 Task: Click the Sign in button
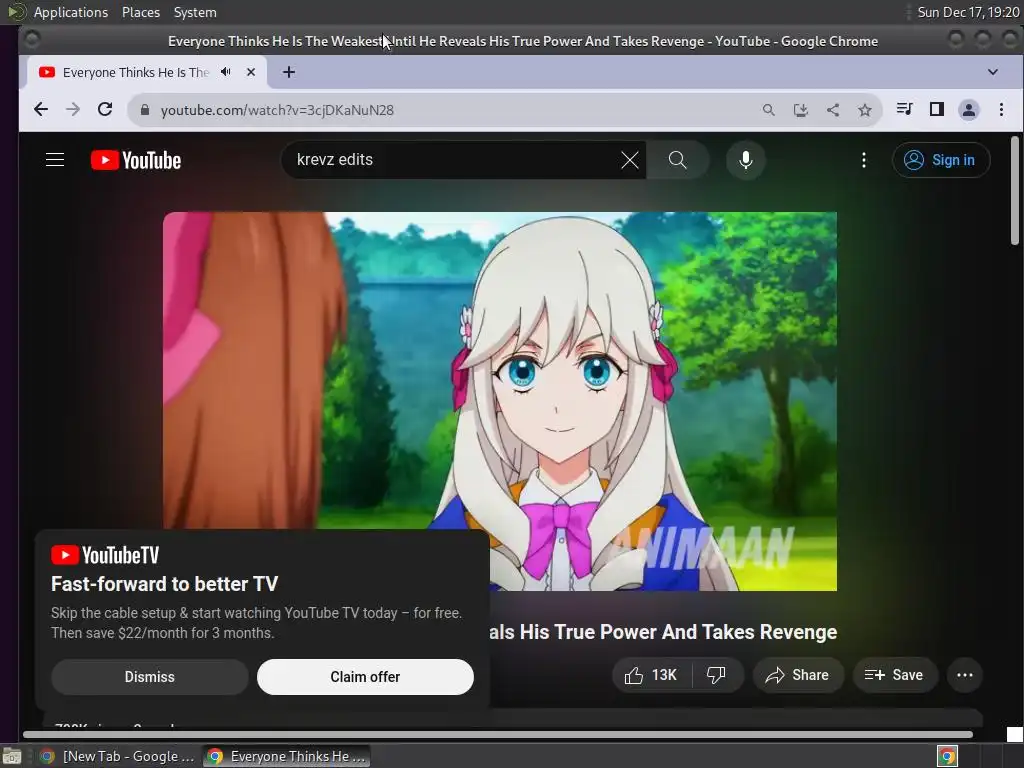click(941, 160)
